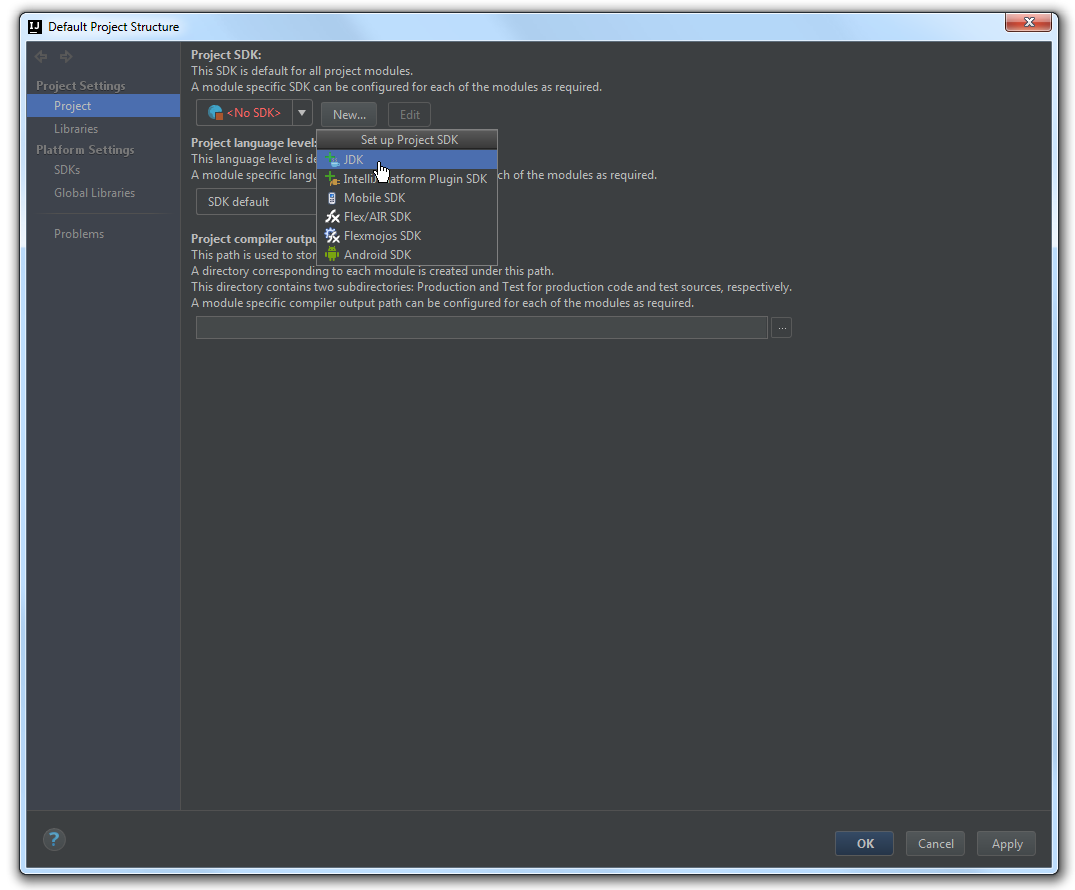This screenshot has width=1075, height=890.
Task: Click the Android SDK robot icon
Action: tap(332, 255)
